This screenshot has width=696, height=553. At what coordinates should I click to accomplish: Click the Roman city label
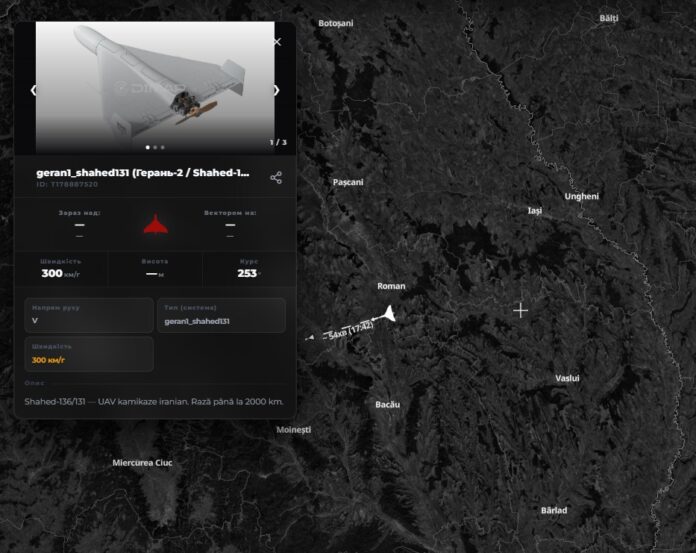tap(391, 286)
